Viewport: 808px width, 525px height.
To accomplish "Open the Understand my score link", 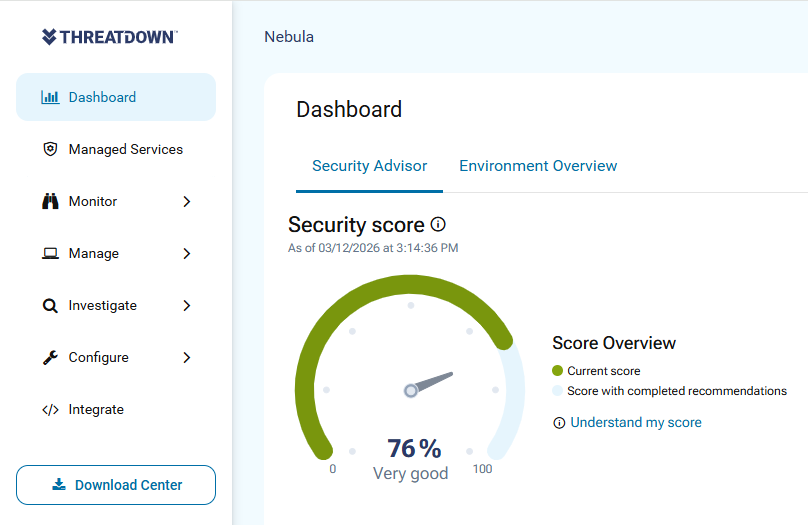I will click(636, 422).
